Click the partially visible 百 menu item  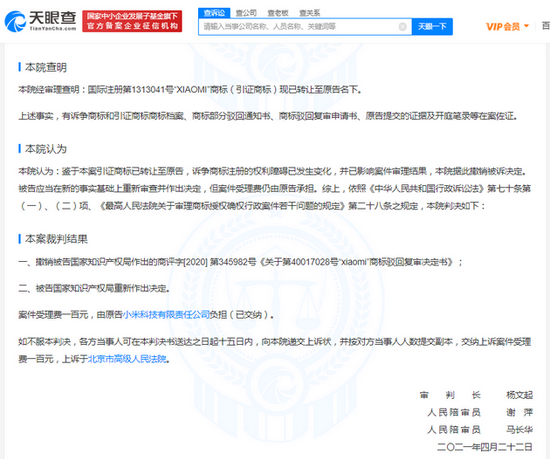tap(546, 26)
